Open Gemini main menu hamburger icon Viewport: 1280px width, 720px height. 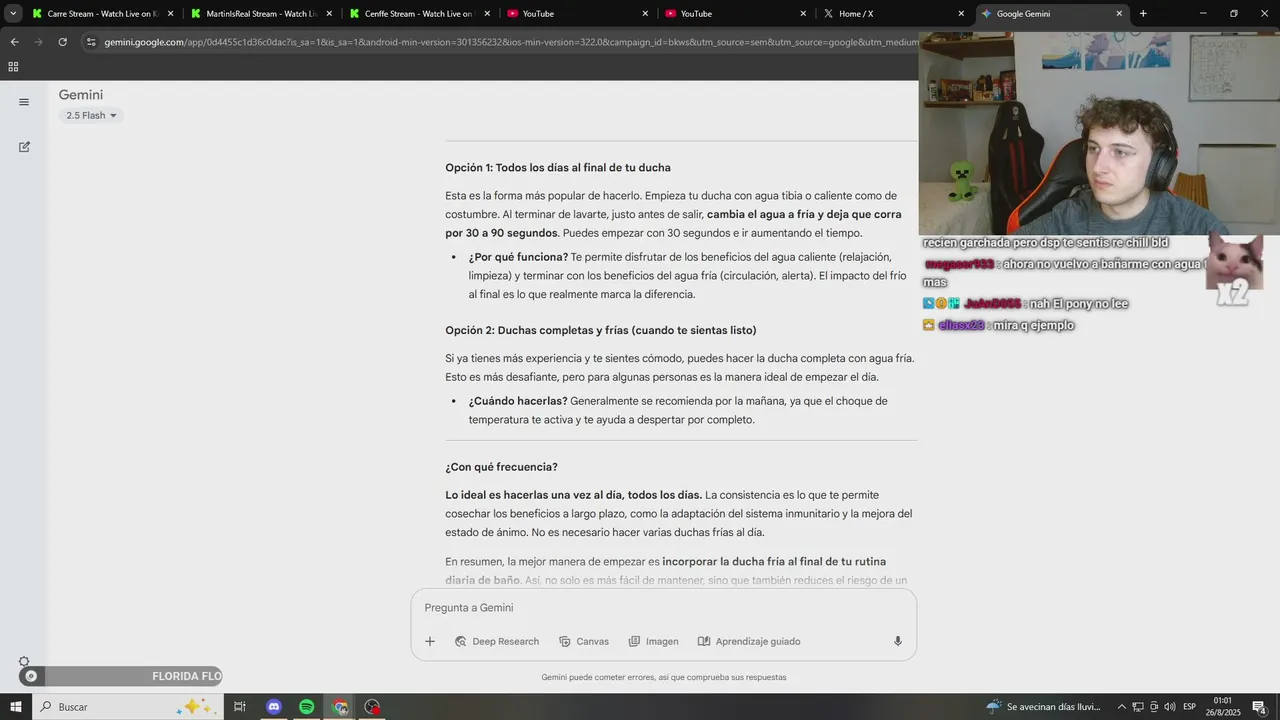(x=24, y=102)
